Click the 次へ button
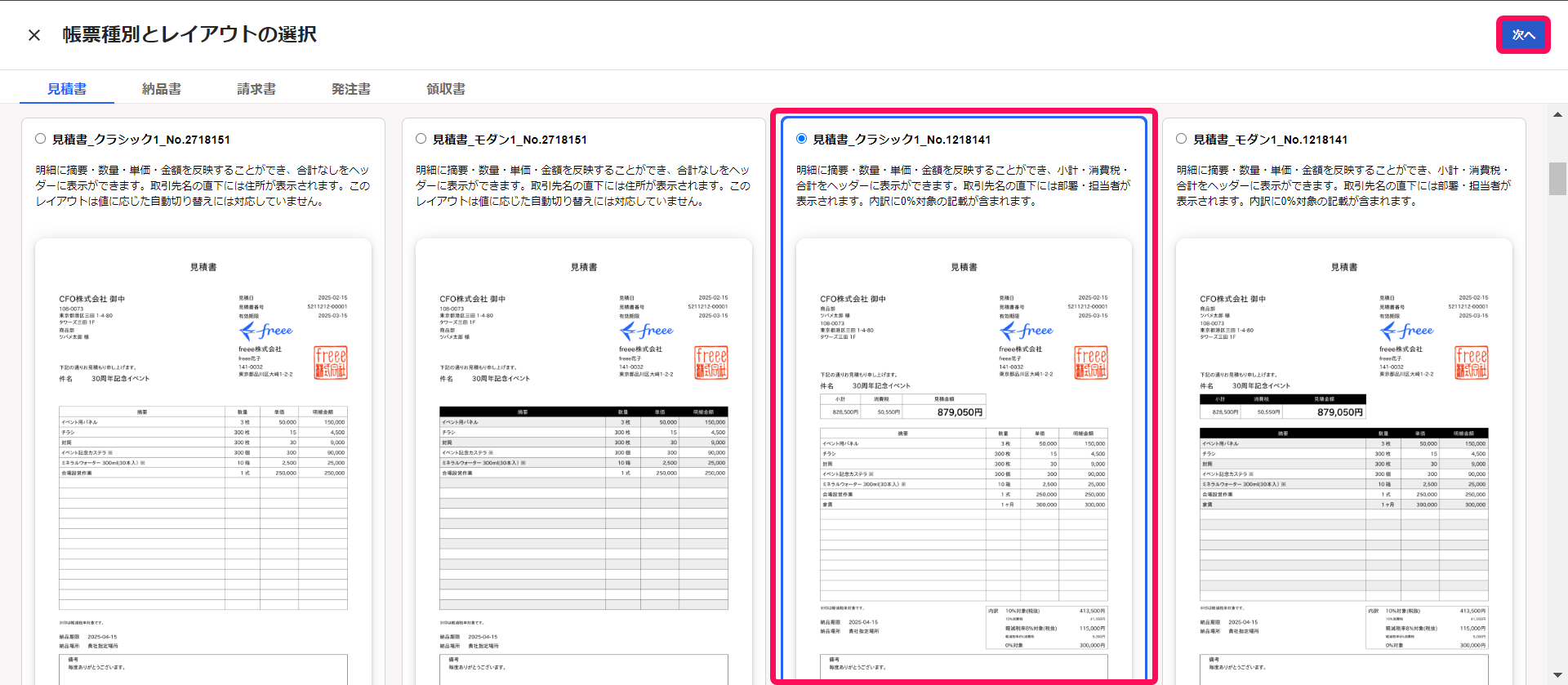Image resolution: width=1568 pixels, height=685 pixels. click(1523, 35)
